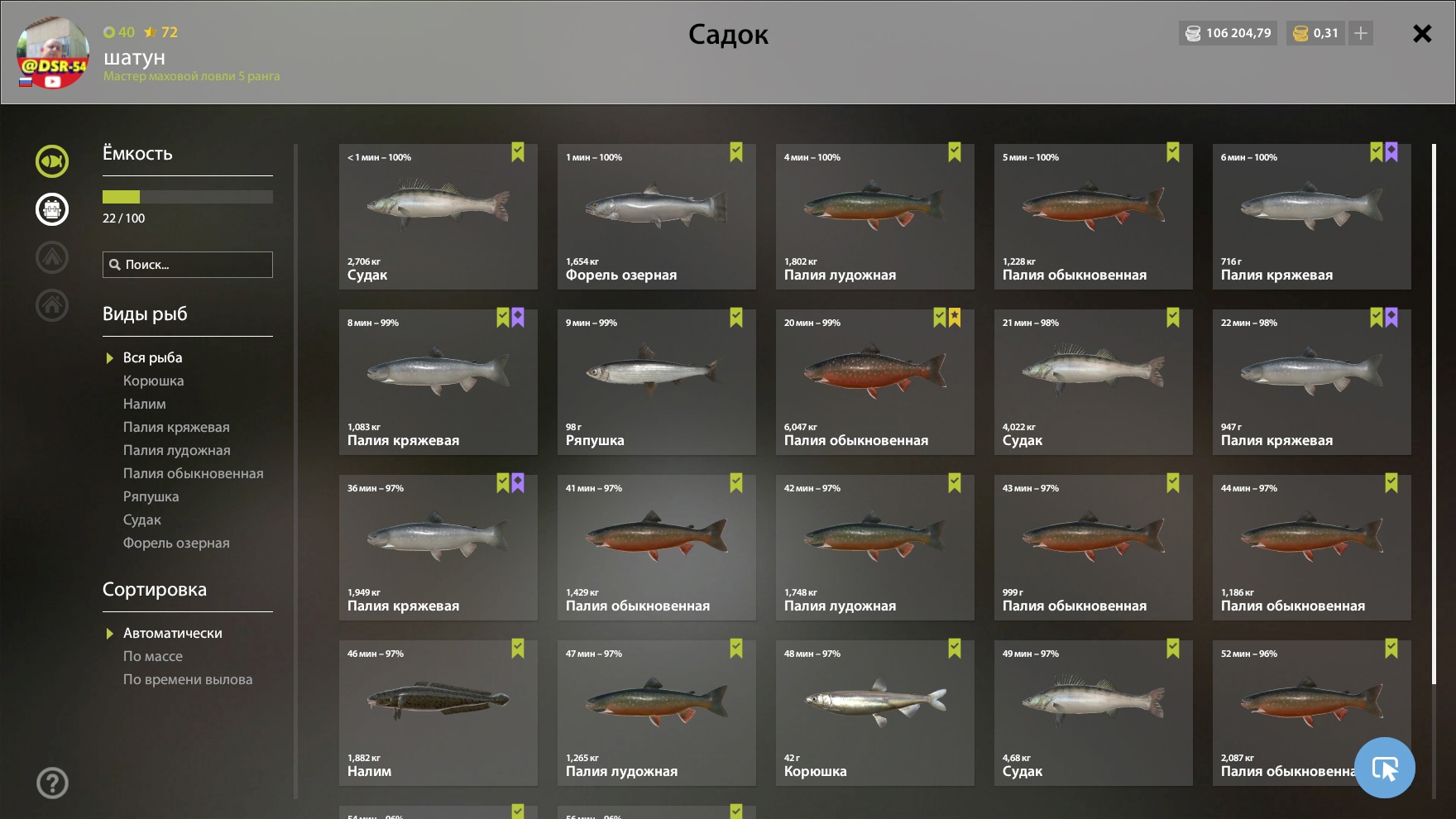Screen dimensions: 1456x819
Task: Sort fish По массе
Action: click(153, 656)
